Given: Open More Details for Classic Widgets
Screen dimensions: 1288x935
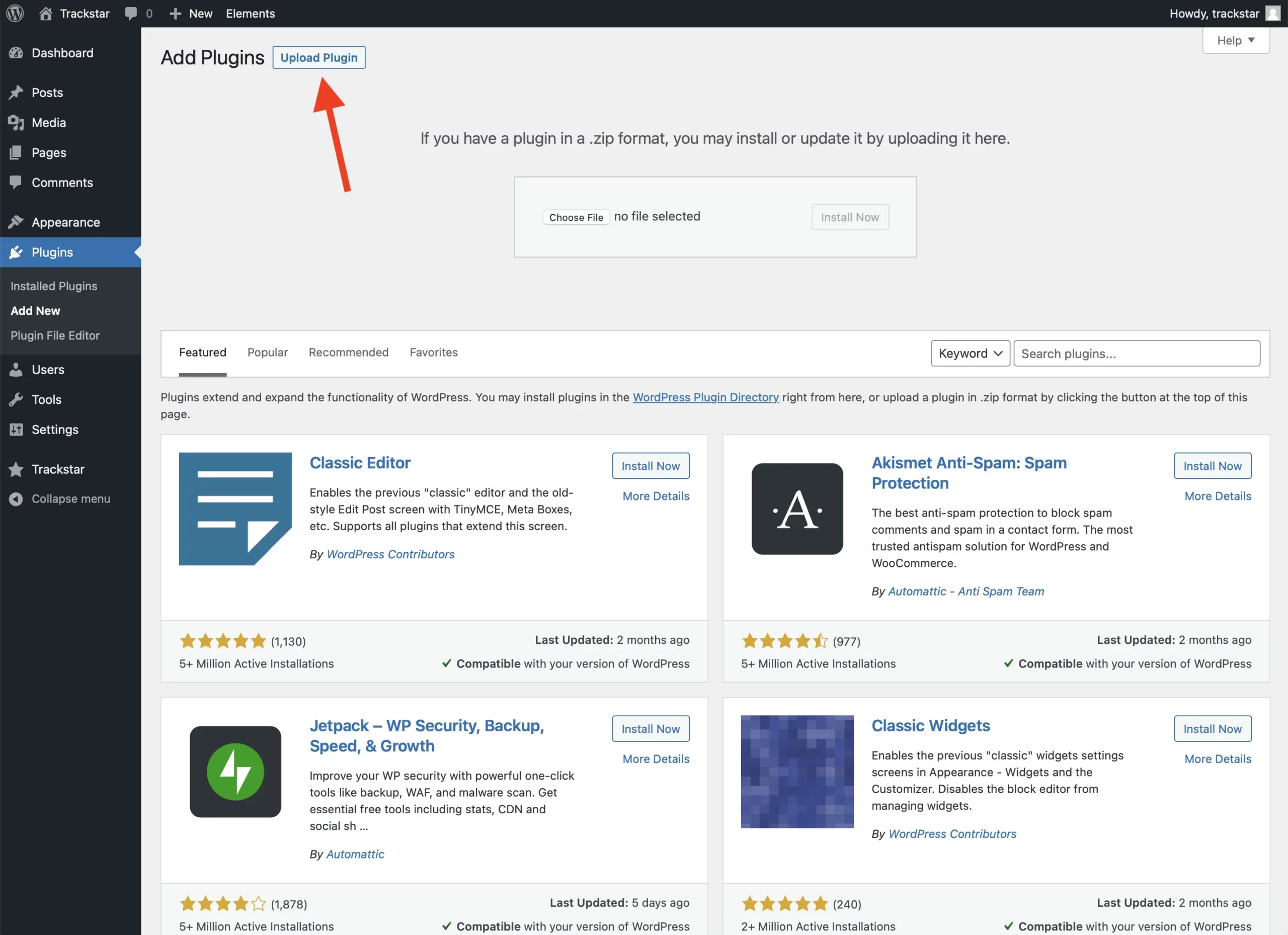Looking at the screenshot, I should [1218, 759].
